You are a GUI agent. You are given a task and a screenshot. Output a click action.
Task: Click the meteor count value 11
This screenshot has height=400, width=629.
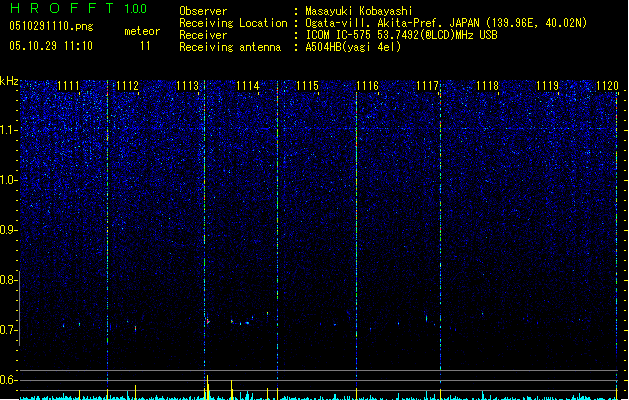(145, 46)
